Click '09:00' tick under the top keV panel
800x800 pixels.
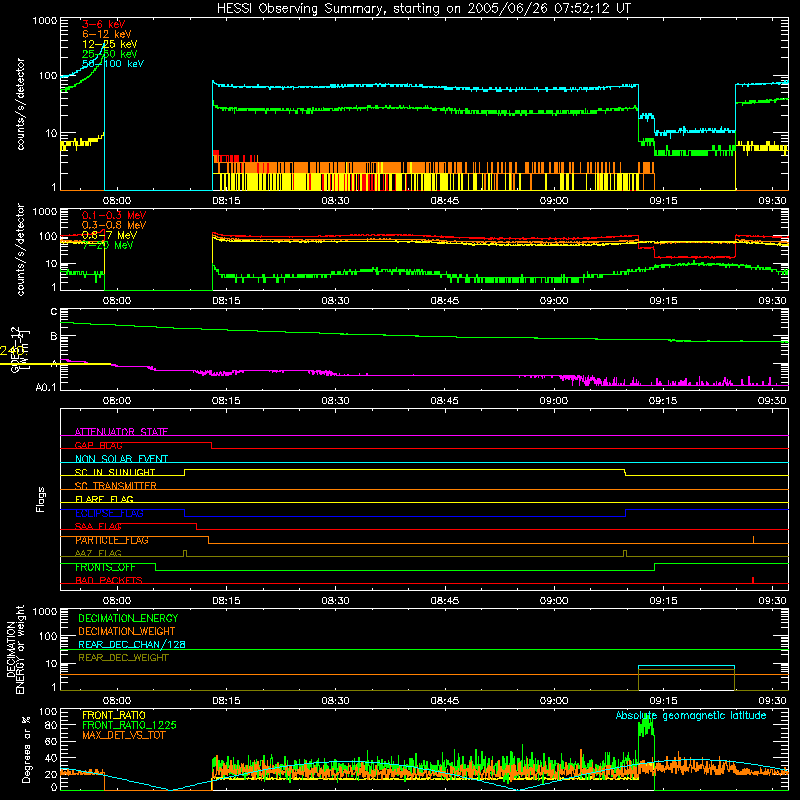554,201
